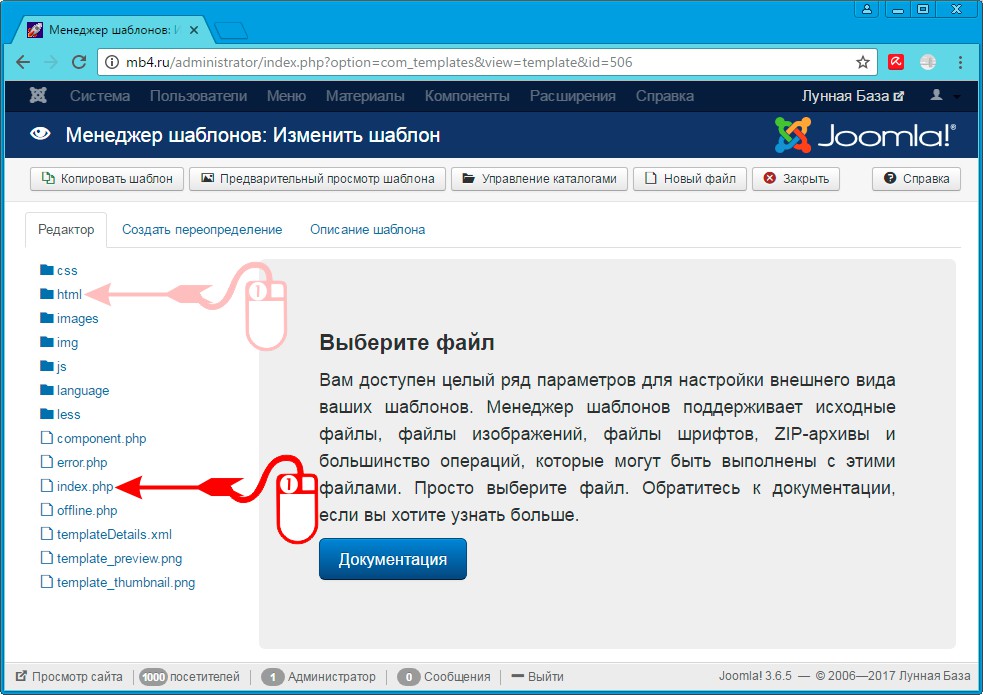Switch to Создать переопределение tab
Viewport: 983px width, 695px height.
coord(202,229)
